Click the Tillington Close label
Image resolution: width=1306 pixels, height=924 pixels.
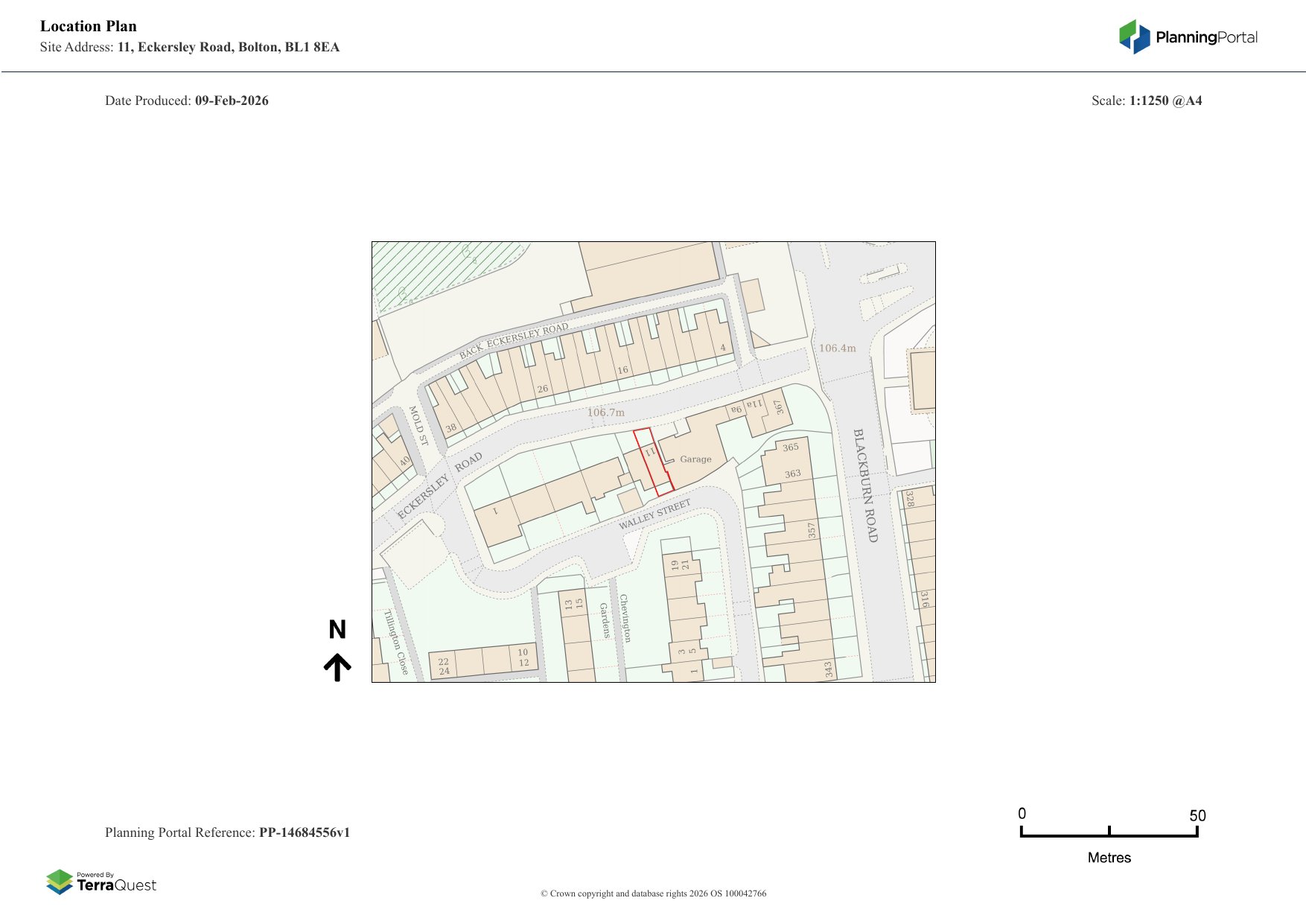point(395,642)
